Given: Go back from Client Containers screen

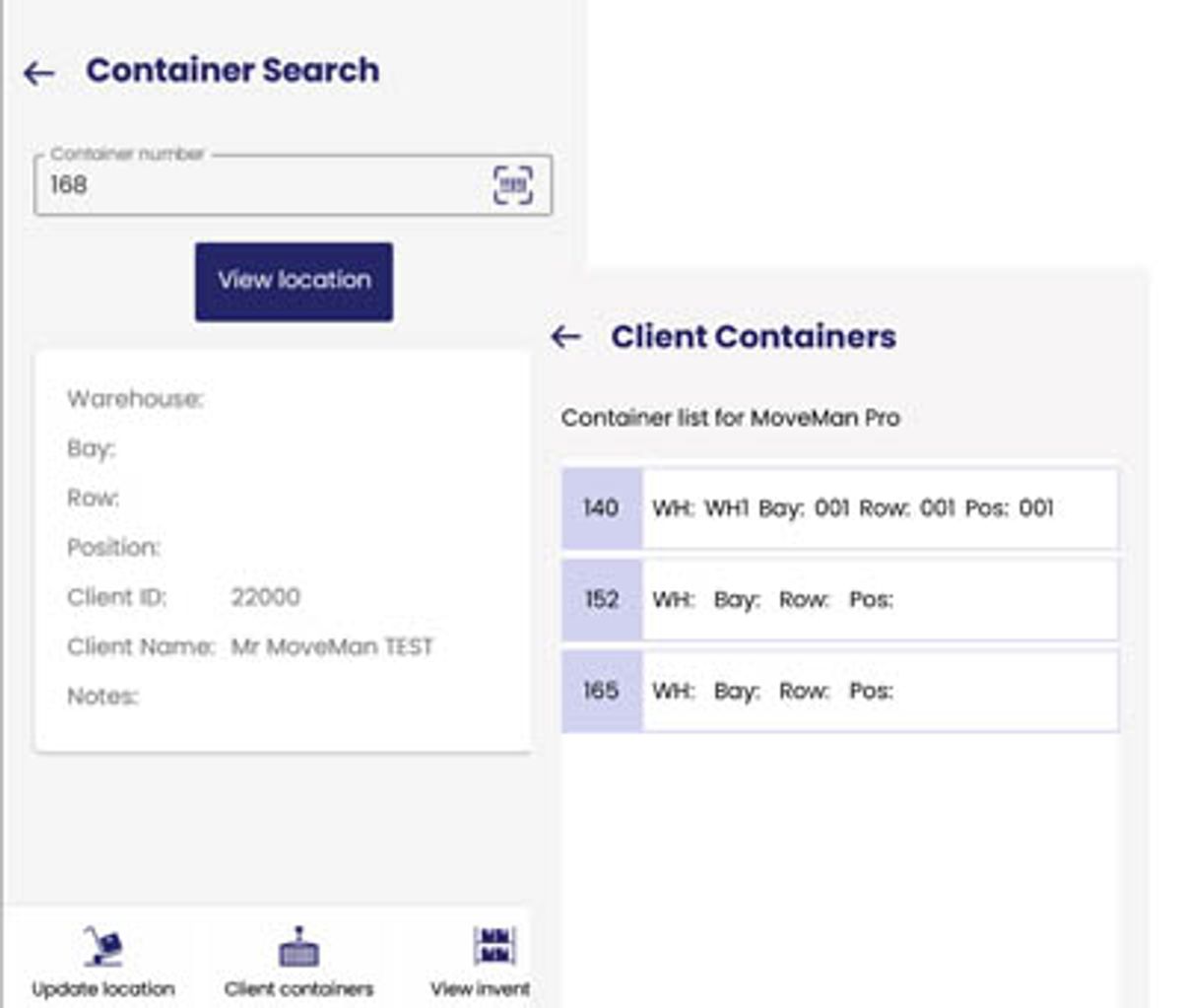Looking at the screenshot, I should click(x=565, y=337).
